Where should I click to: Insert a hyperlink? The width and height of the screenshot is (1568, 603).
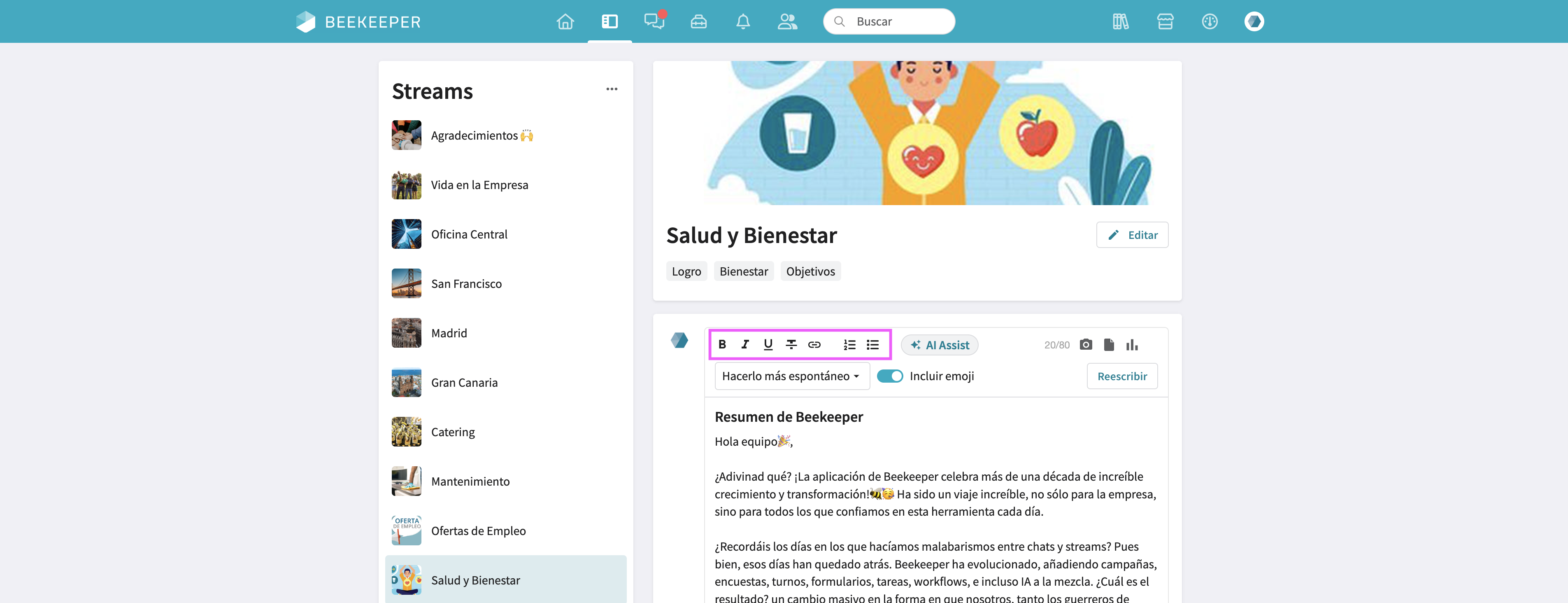814,344
